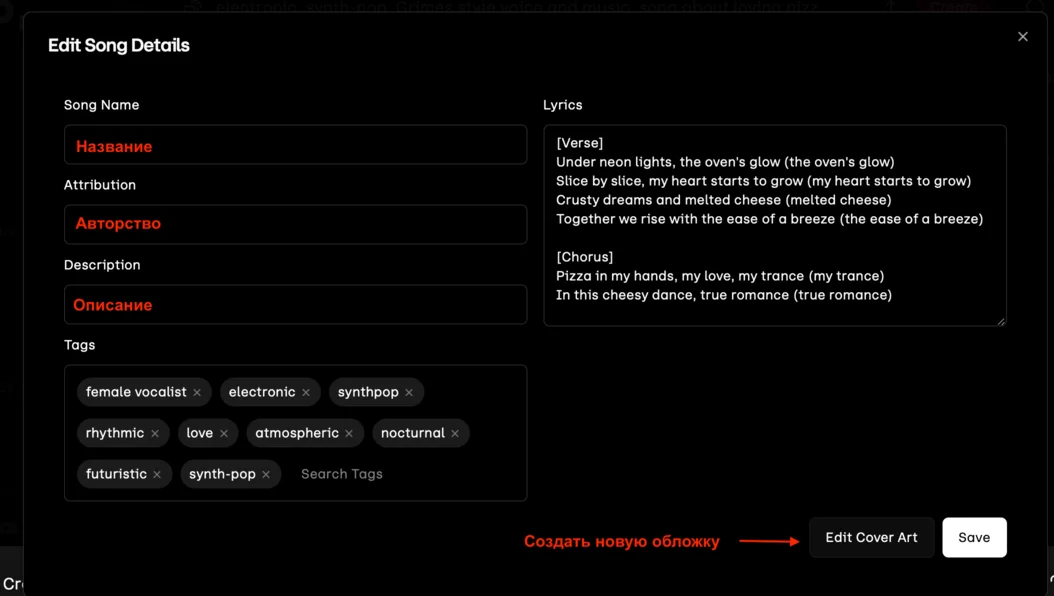The width and height of the screenshot is (1054, 596).
Task: Remove the 'rhythmic' tag
Action: coord(155,434)
